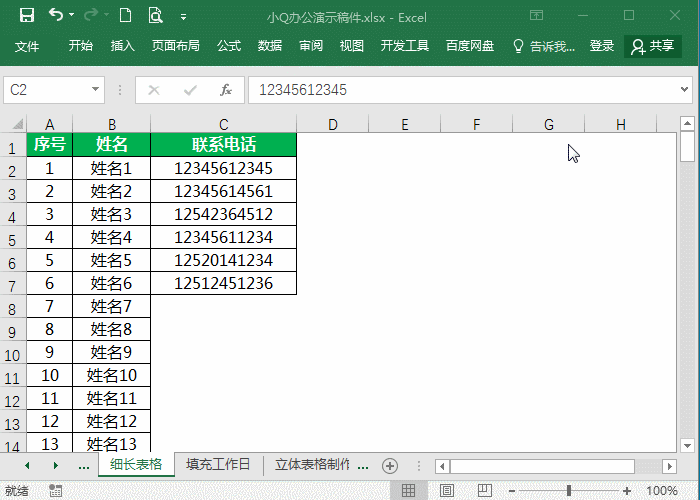Screen dimensions: 700x500
Task: Switch to Page Break Preview icon
Action: pyautogui.click(x=485, y=490)
